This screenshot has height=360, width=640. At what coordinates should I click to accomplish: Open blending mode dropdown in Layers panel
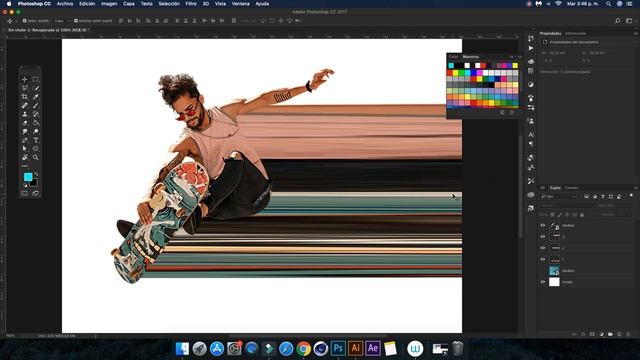567,205
